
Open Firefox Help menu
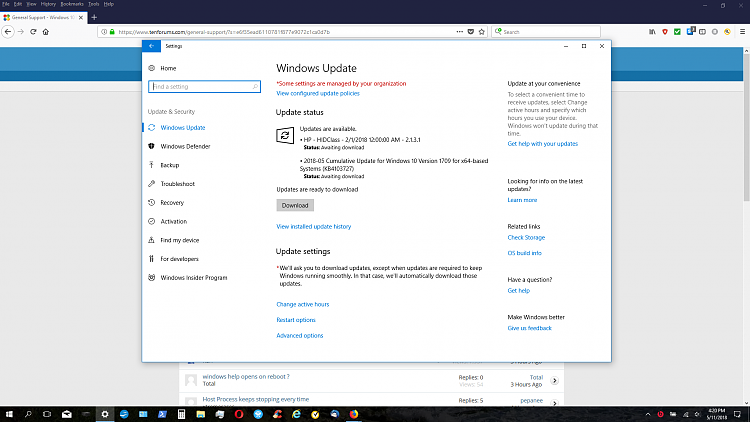[109, 4]
